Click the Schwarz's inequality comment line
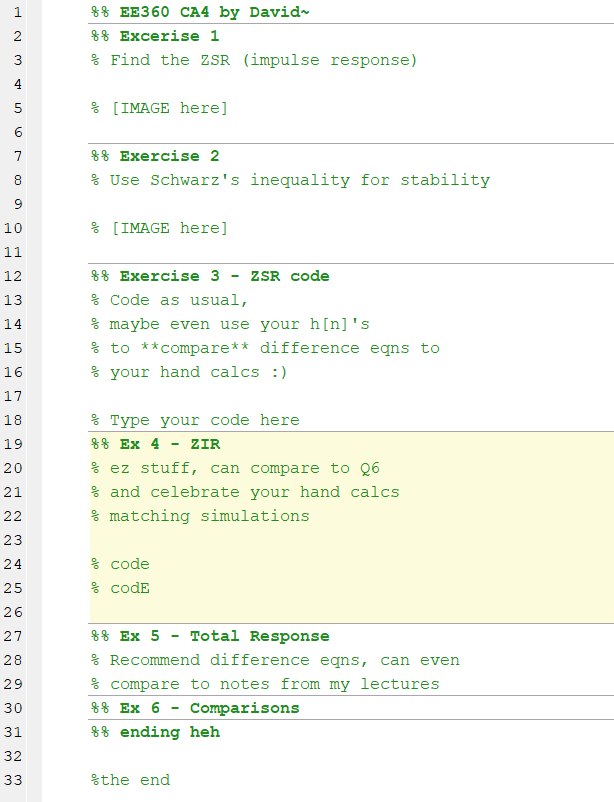 point(290,180)
